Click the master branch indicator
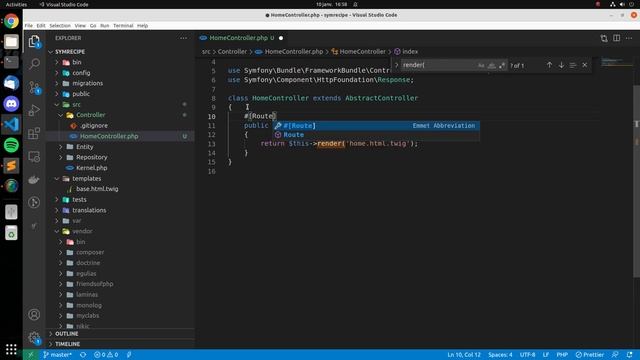The width and height of the screenshot is (640, 360). pos(57,355)
